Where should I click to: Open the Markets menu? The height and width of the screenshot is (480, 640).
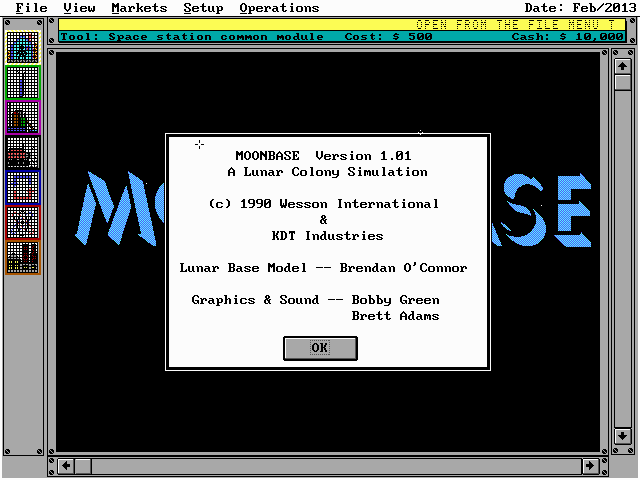(139, 8)
